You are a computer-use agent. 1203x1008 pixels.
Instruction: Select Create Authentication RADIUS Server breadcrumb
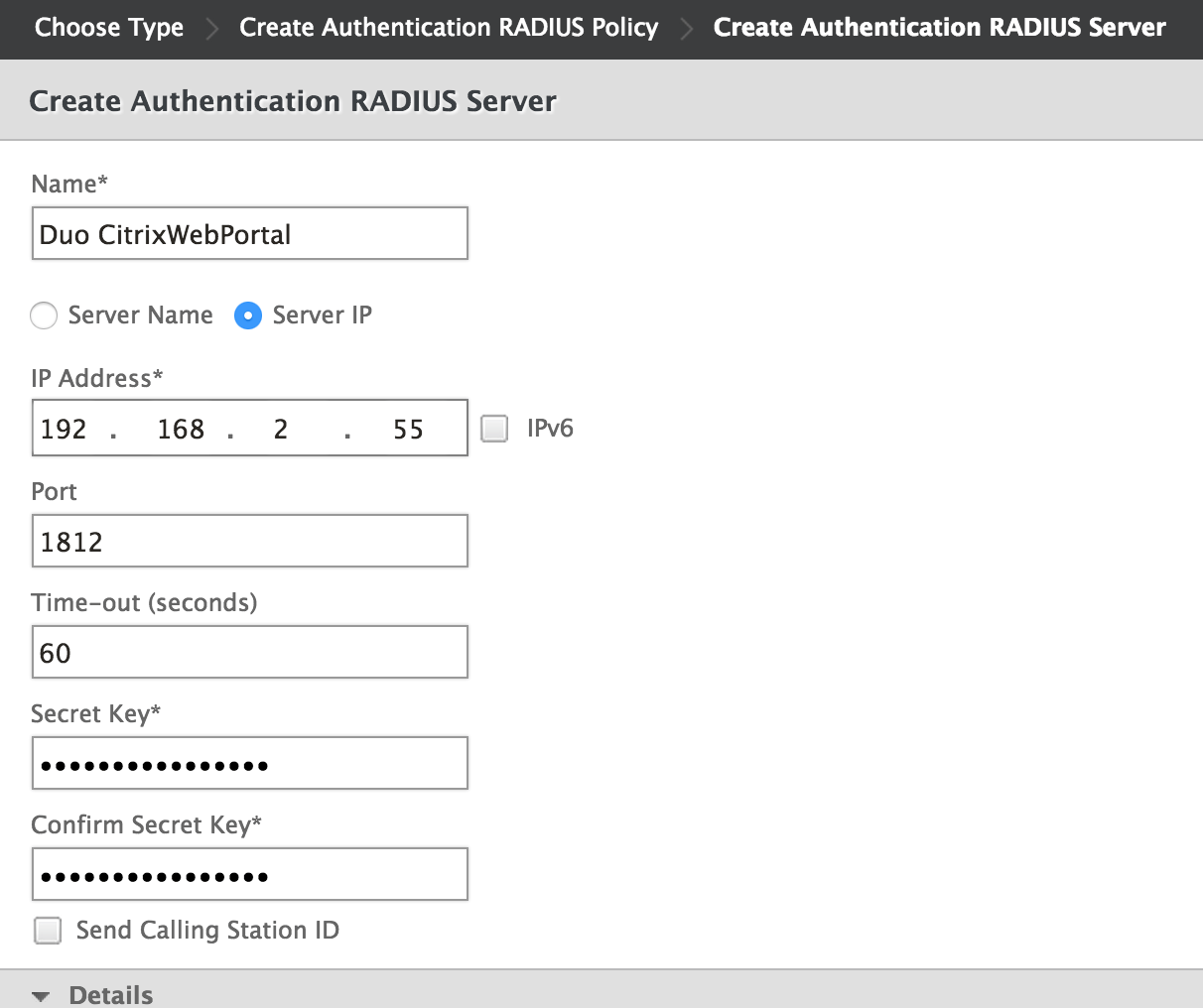pos(939,28)
